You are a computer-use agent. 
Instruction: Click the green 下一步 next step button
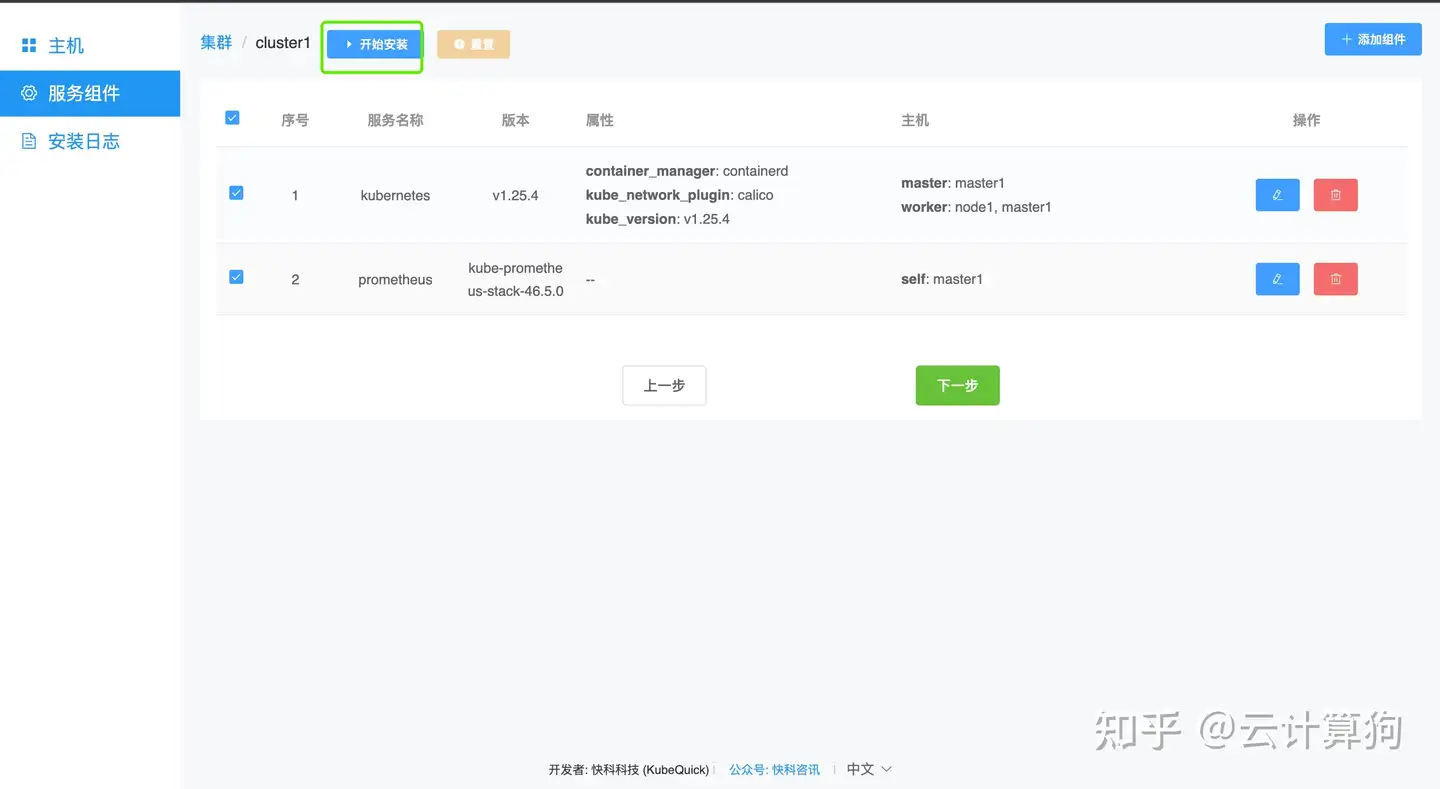[x=957, y=385]
